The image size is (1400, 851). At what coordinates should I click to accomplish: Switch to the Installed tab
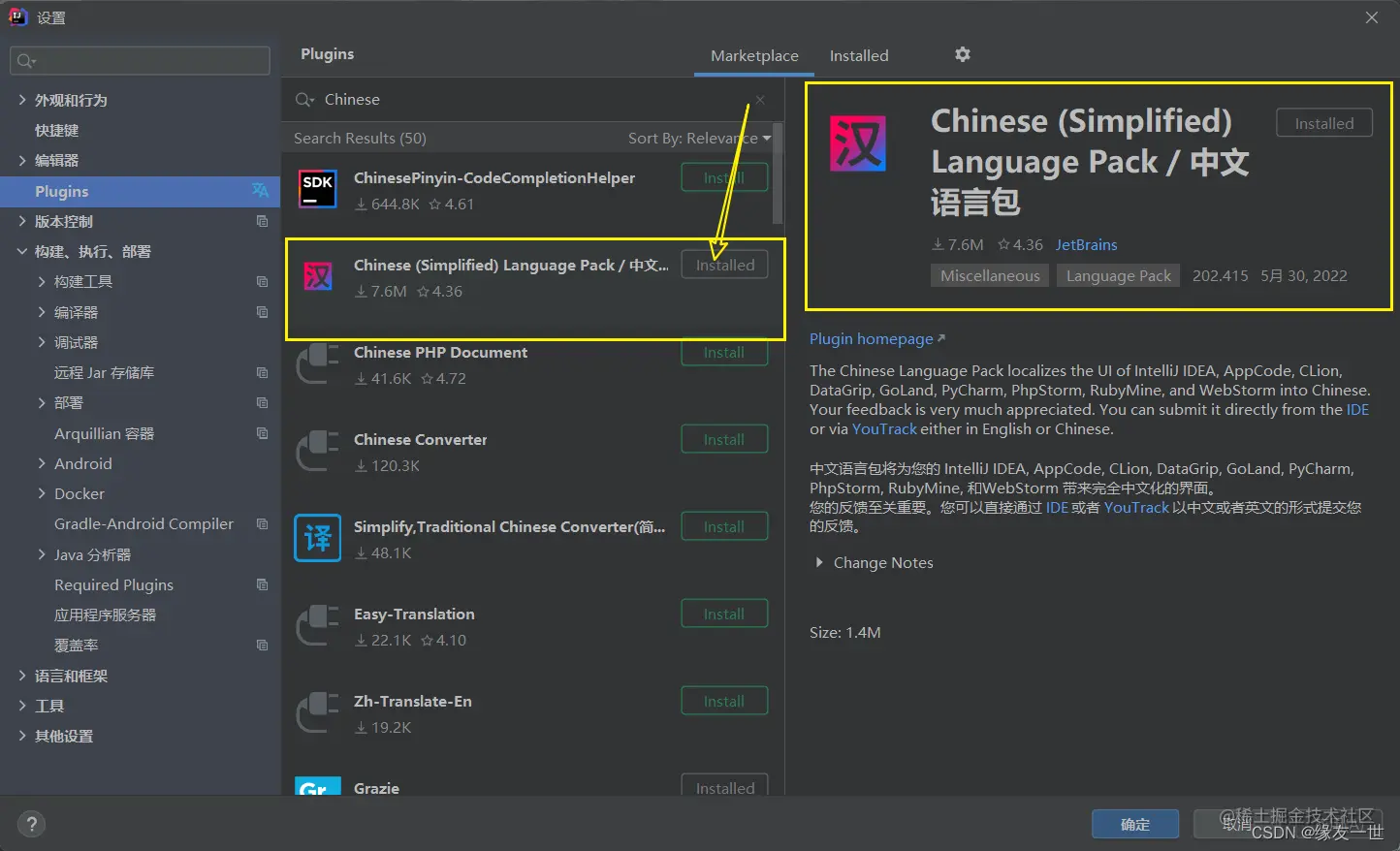point(859,55)
